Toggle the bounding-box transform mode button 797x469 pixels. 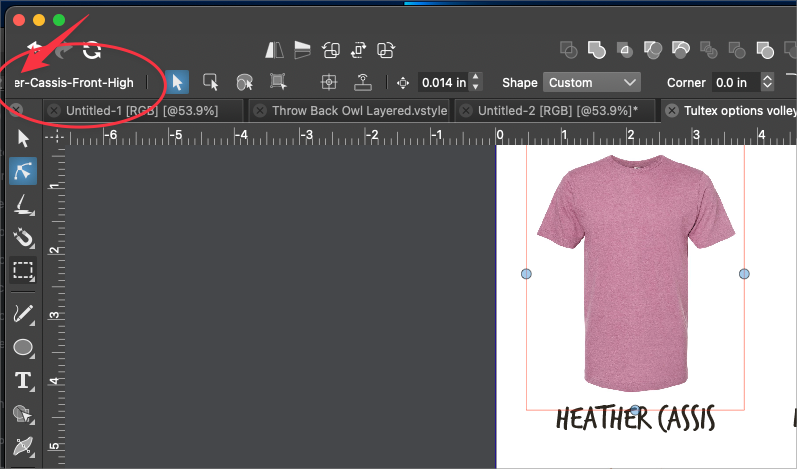click(277, 82)
